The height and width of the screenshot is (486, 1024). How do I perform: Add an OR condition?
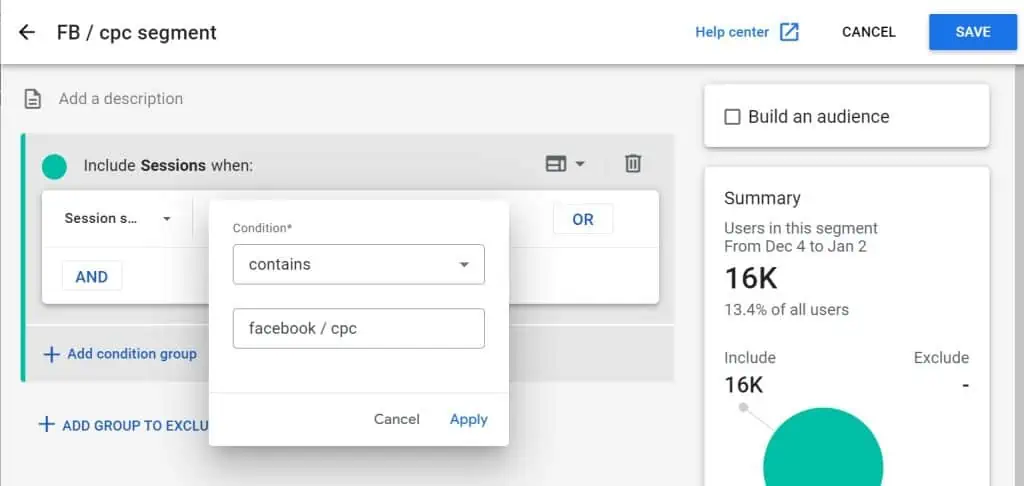583,219
